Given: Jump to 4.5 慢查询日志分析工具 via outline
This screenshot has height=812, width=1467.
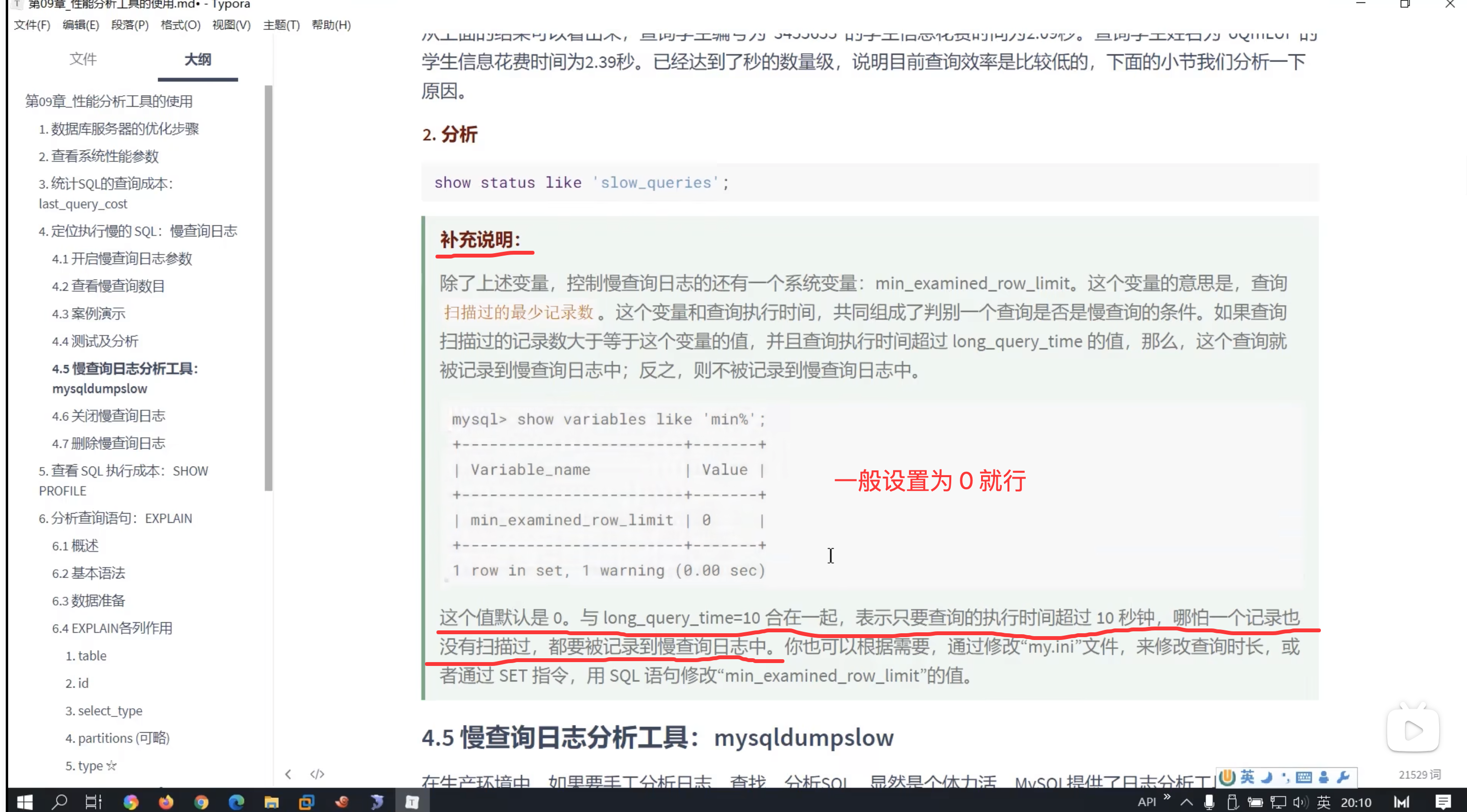Looking at the screenshot, I should click(x=125, y=378).
